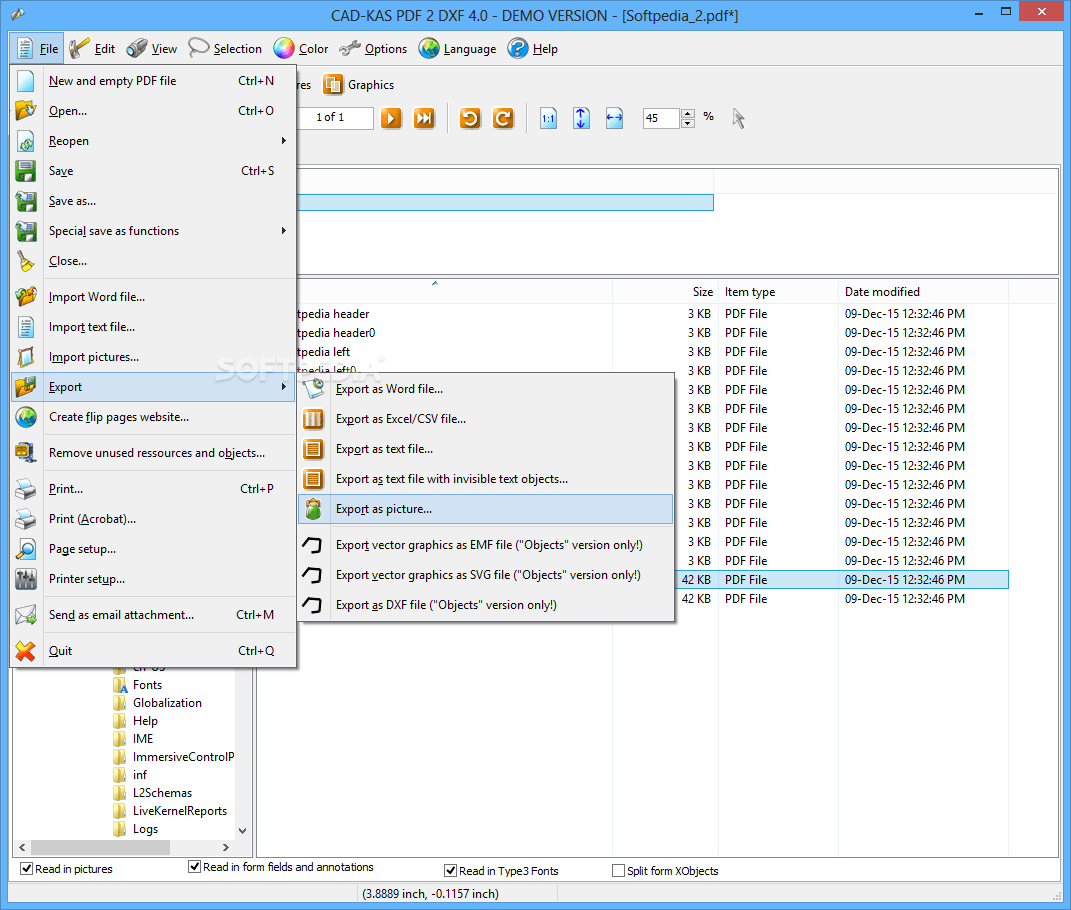Fit page to window height
This screenshot has width=1071, height=910.
pos(581,117)
